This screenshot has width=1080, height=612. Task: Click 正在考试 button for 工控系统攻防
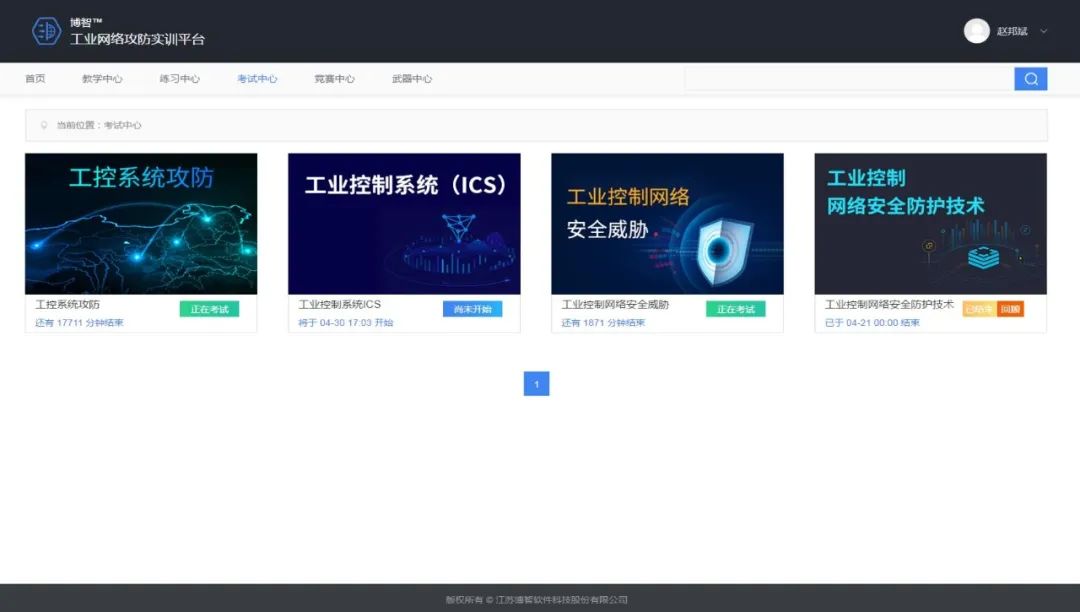coord(209,309)
